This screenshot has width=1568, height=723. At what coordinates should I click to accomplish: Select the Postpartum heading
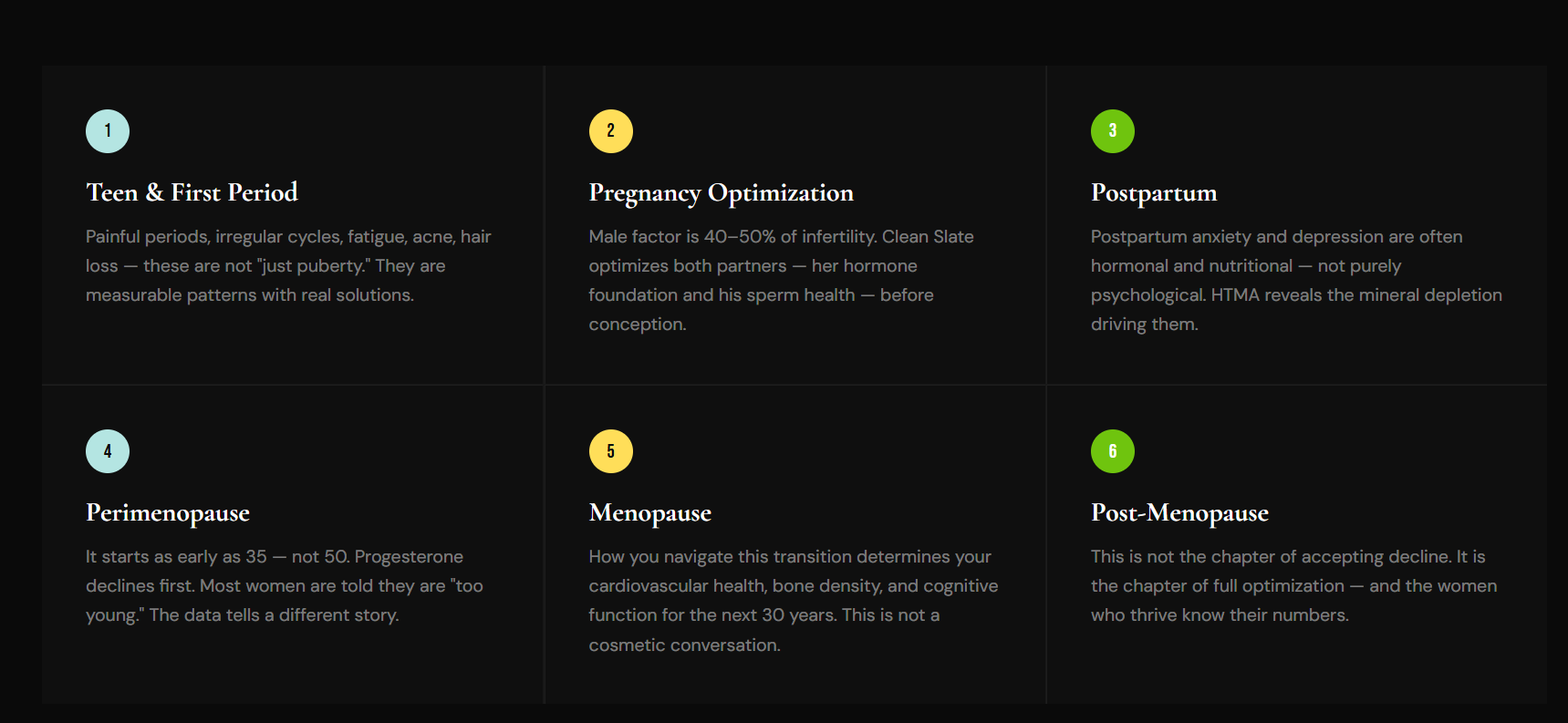tap(1154, 193)
